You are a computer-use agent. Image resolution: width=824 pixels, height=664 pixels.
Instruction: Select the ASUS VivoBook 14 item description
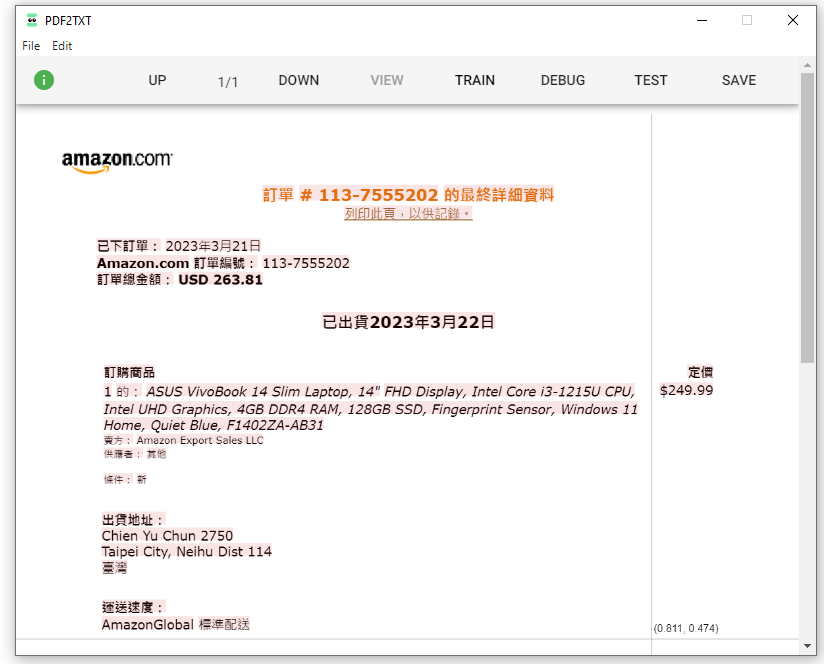click(x=370, y=408)
